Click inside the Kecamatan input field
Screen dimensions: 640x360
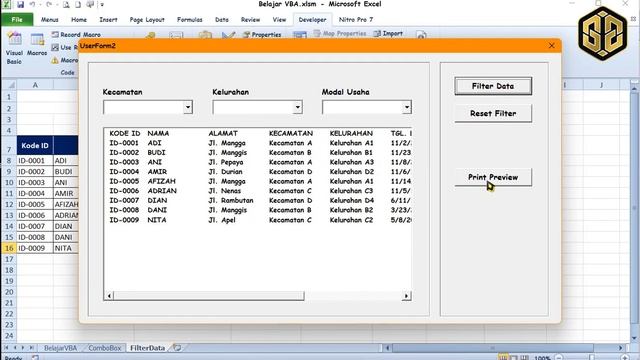(143, 107)
